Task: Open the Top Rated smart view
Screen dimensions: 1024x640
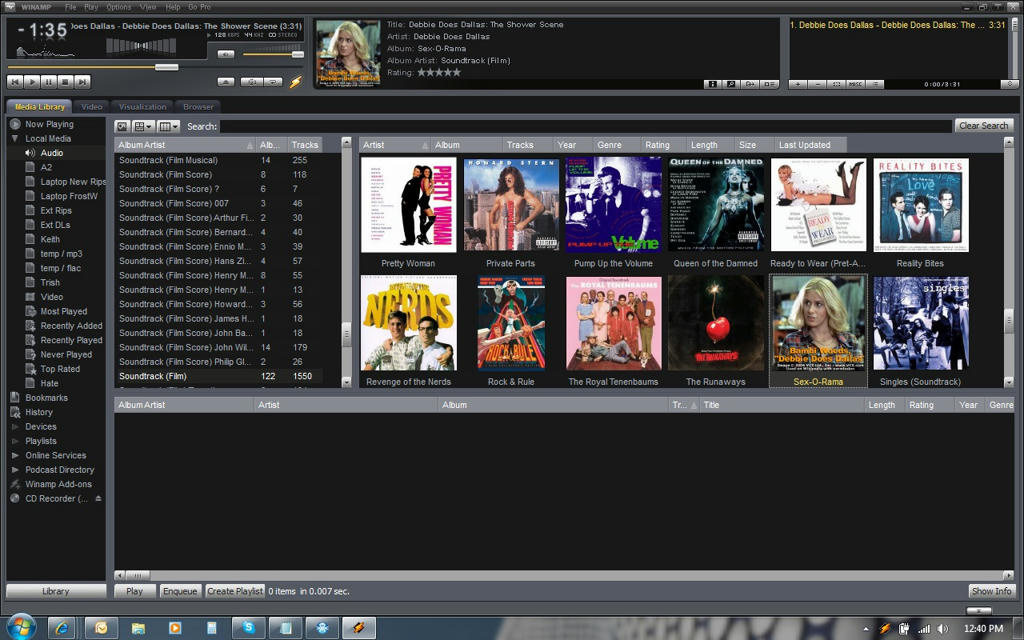Action: click(60, 369)
